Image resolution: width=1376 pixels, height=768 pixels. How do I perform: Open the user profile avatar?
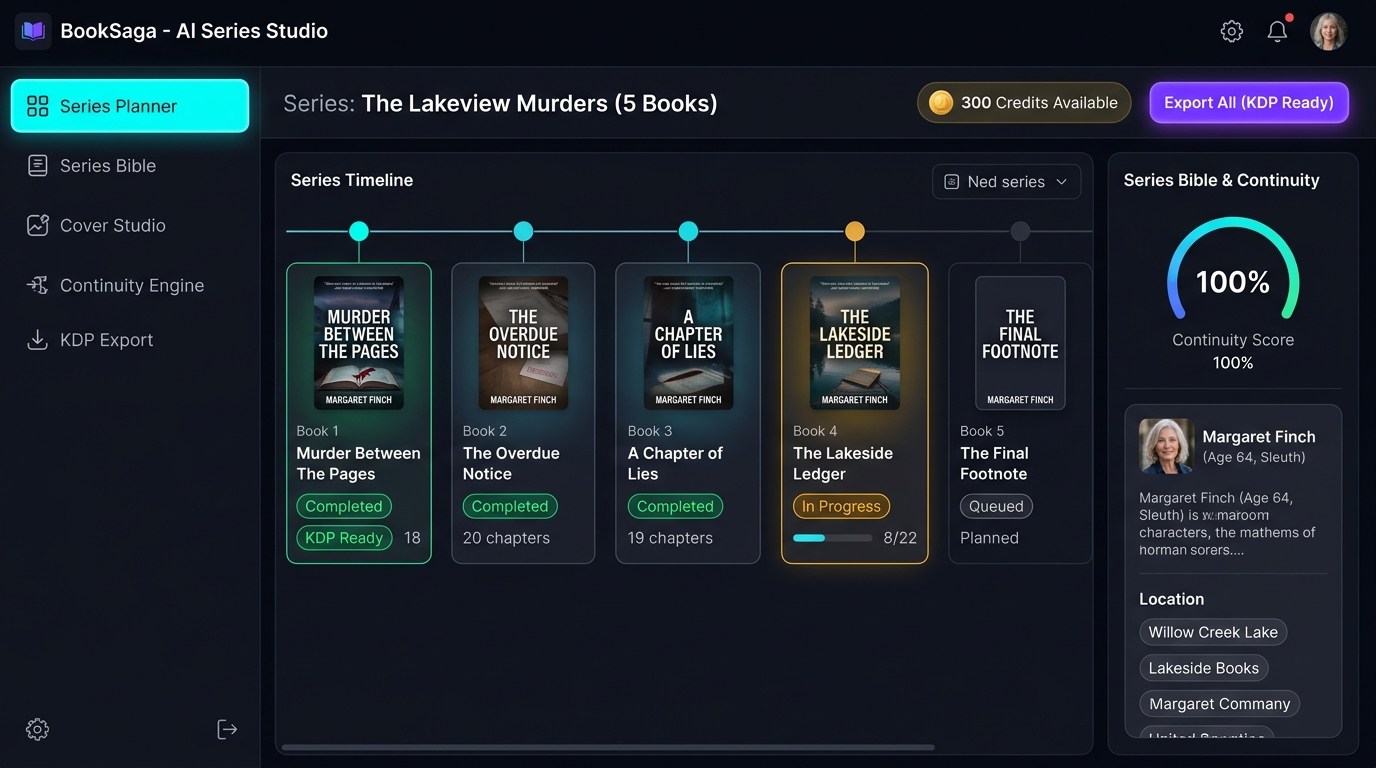point(1329,31)
